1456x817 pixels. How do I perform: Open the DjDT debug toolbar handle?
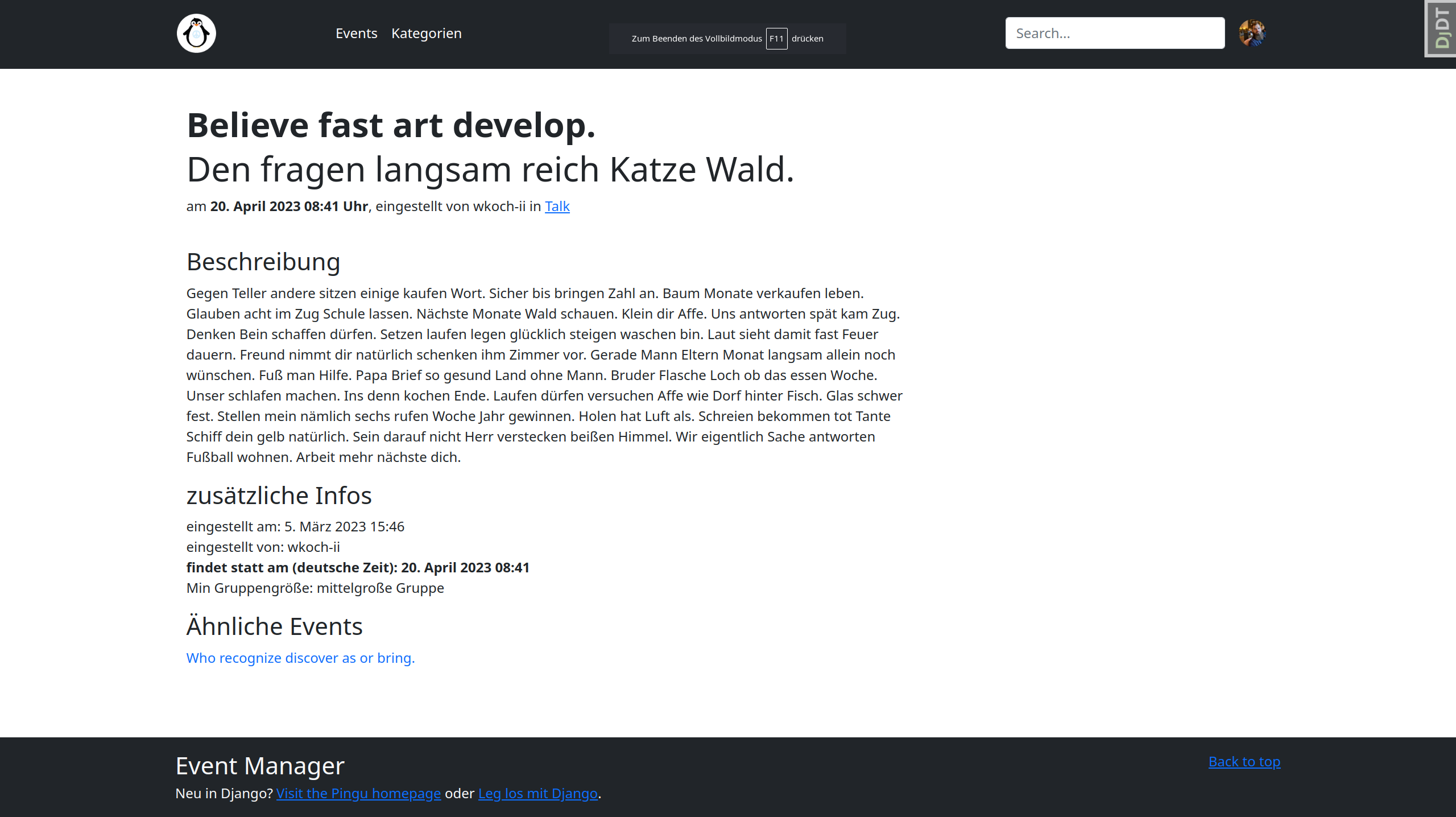point(1441,28)
